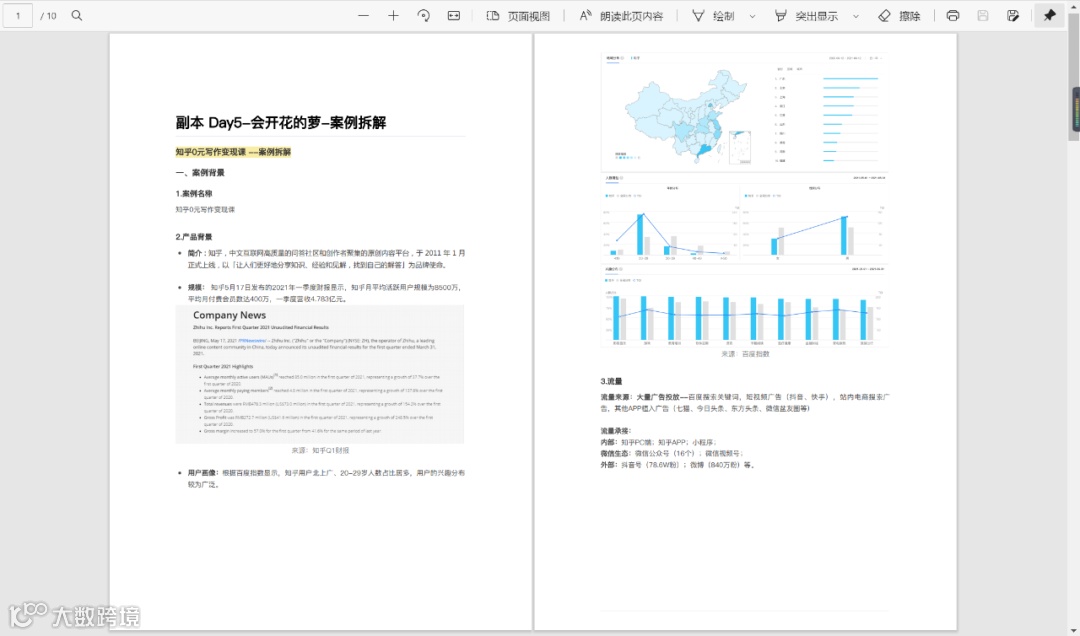Expand the 突出显示 dropdown arrow
Viewport: 1080px width, 636px height.
pos(856,16)
